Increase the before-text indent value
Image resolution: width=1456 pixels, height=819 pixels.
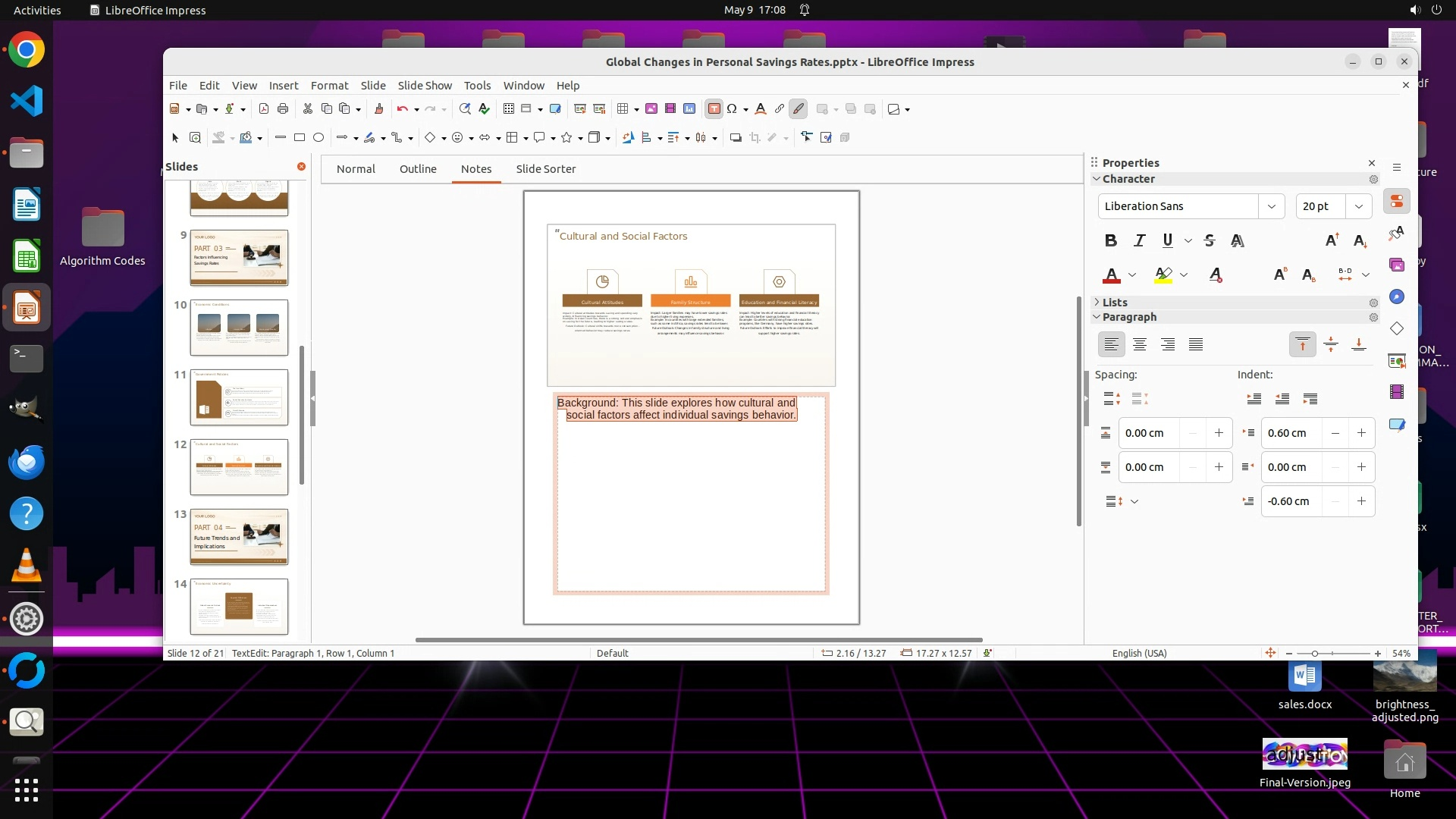coord(1361,433)
